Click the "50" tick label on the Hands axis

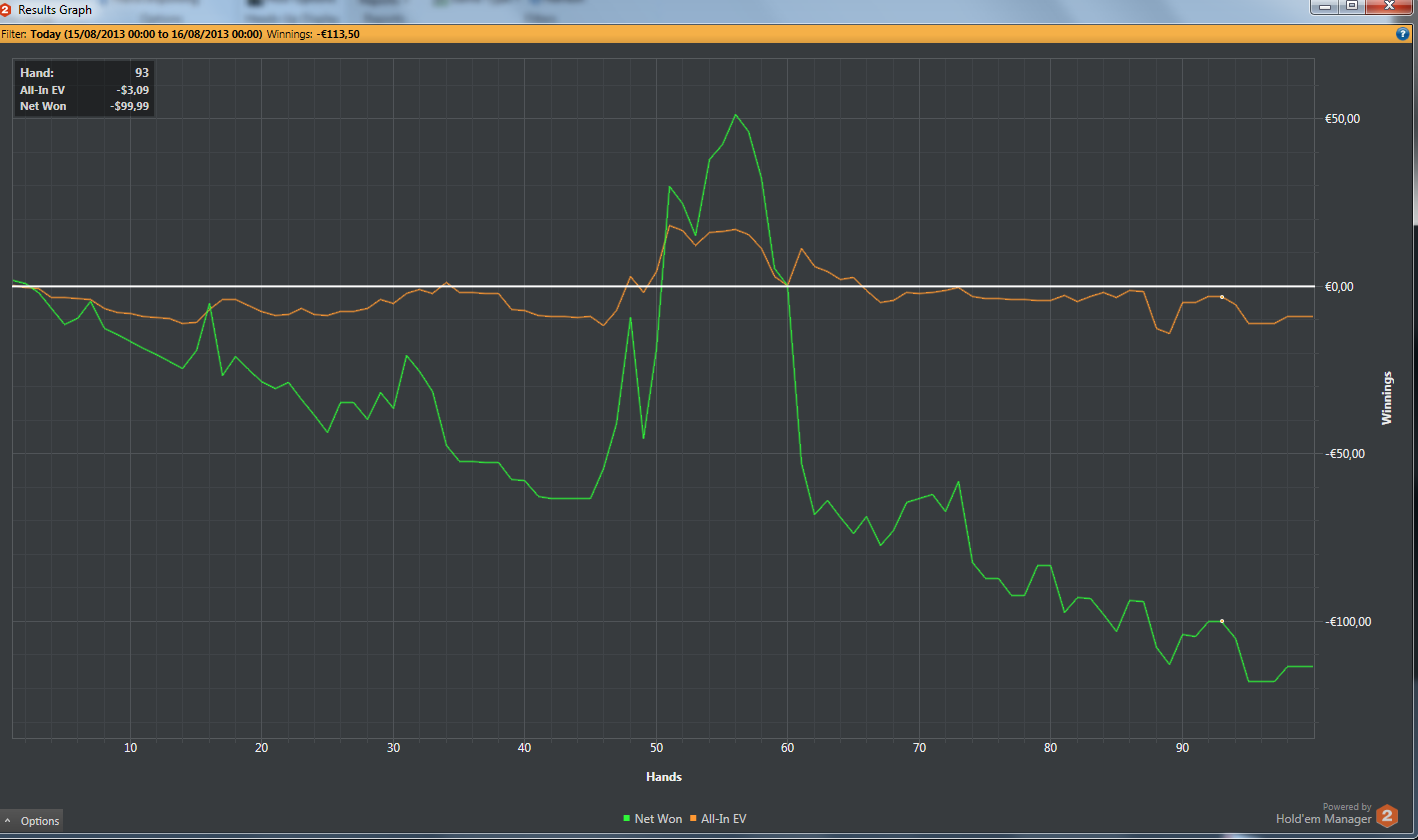pos(656,748)
